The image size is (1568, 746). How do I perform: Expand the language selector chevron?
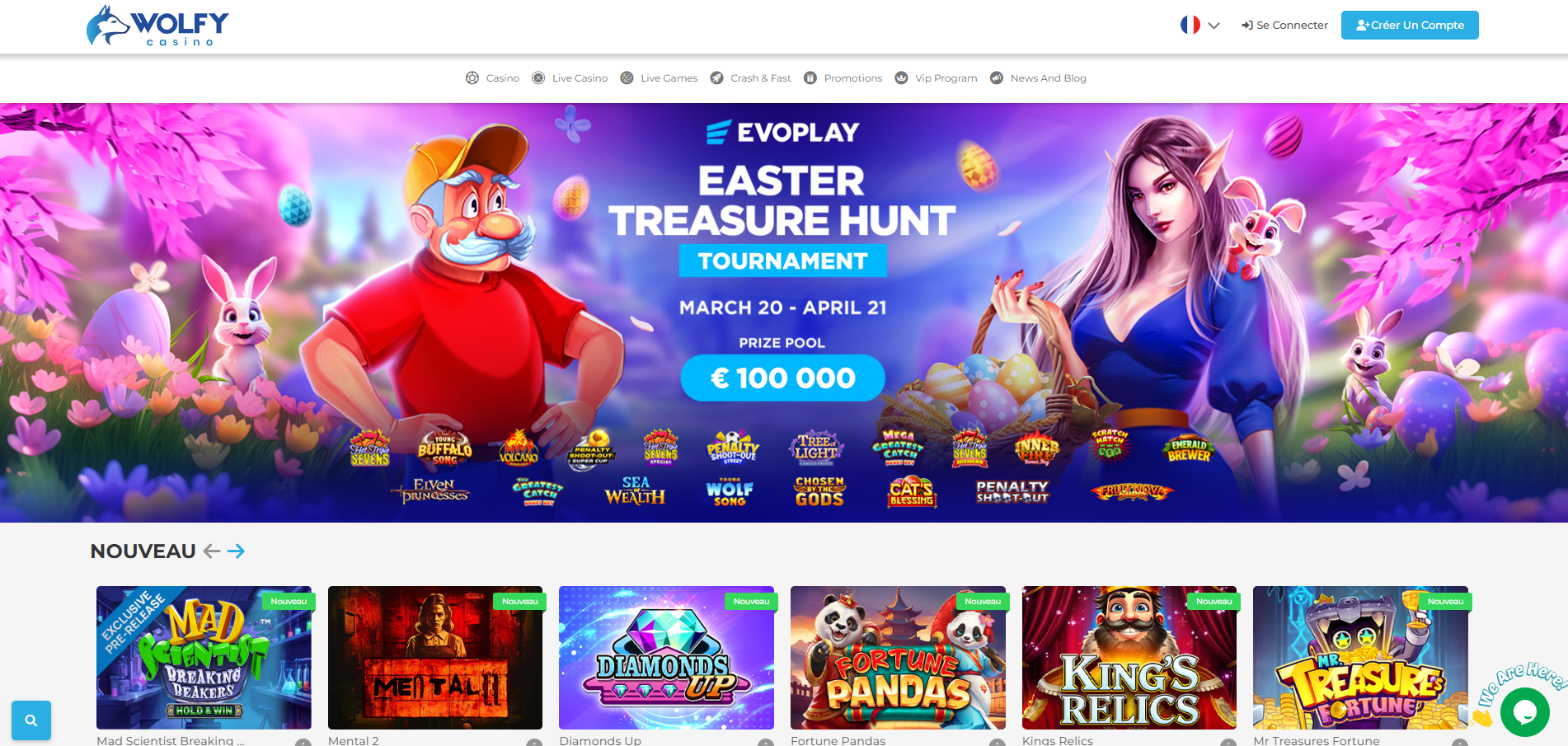coord(1214,26)
